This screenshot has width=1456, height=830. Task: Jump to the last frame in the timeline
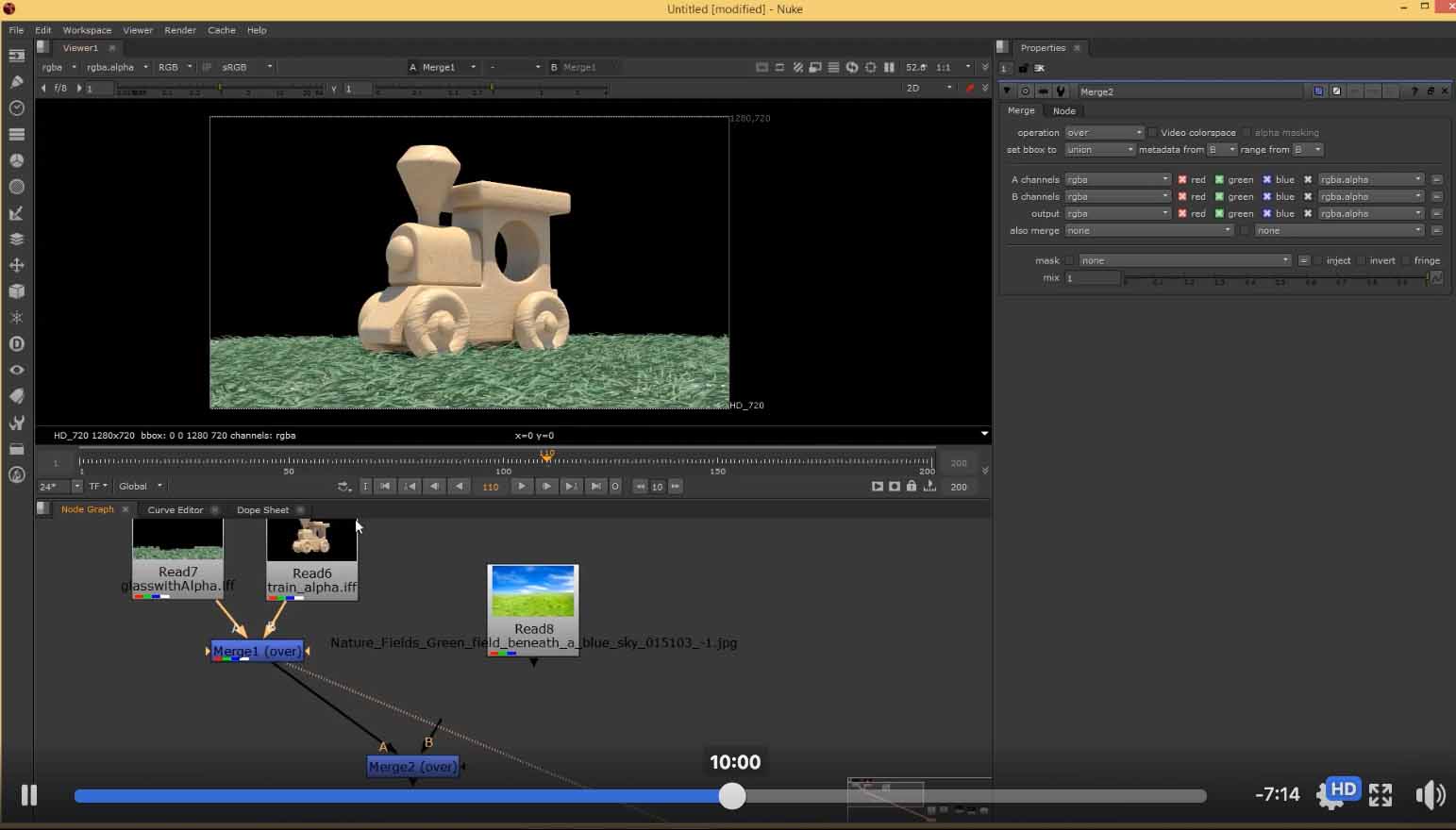coord(594,487)
